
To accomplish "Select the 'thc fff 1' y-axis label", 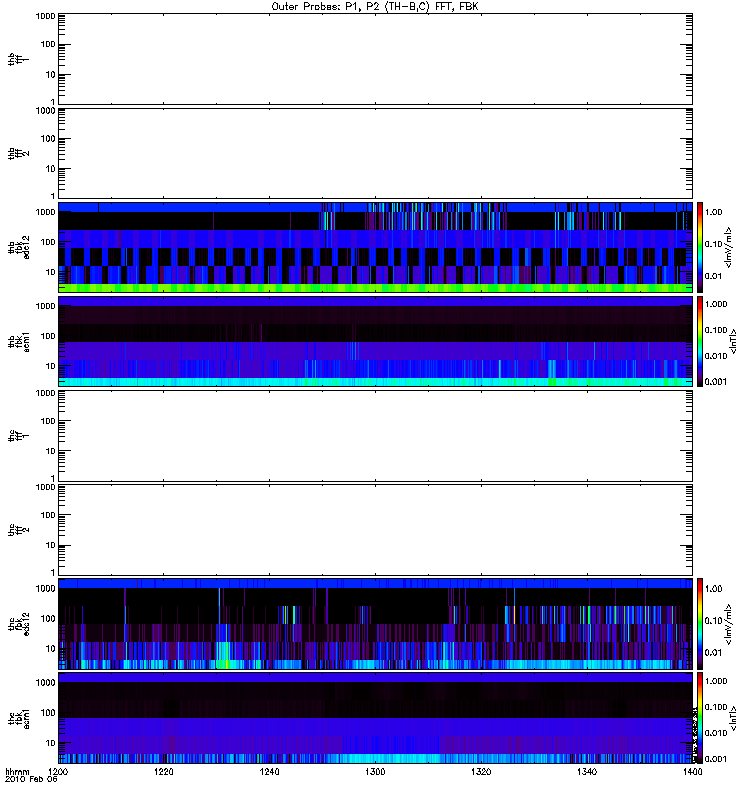I will [x=17, y=436].
